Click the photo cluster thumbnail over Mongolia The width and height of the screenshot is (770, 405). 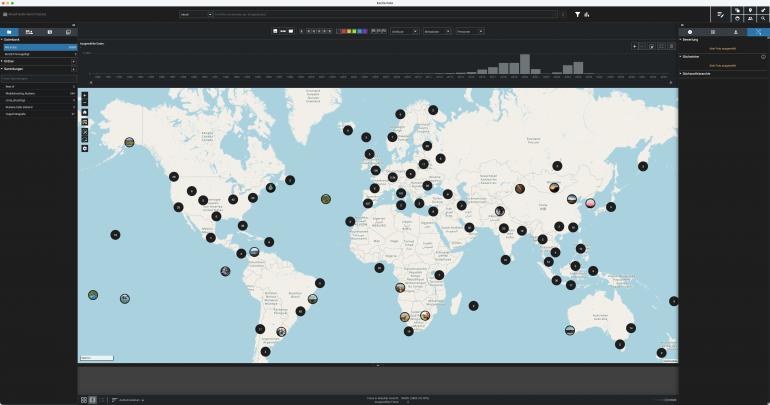554,187
